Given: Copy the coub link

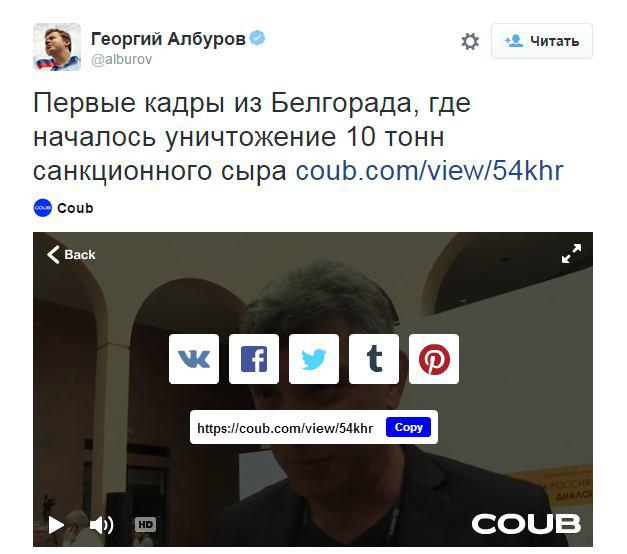Looking at the screenshot, I should click(x=408, y=427).
